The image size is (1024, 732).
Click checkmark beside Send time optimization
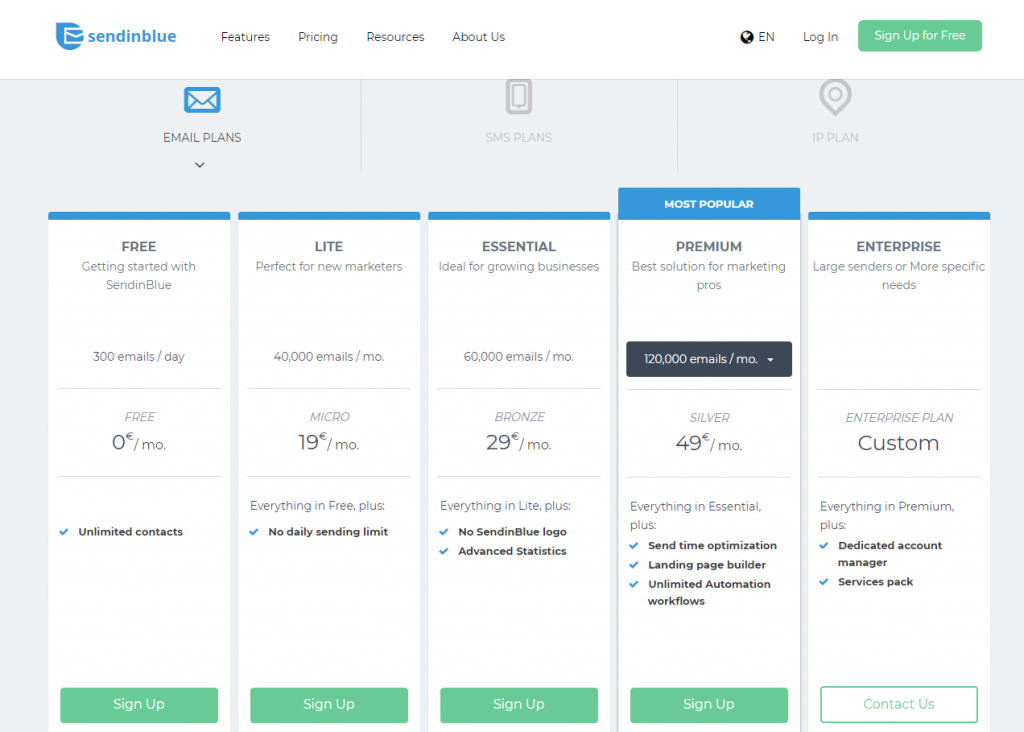tap(633, 545)
